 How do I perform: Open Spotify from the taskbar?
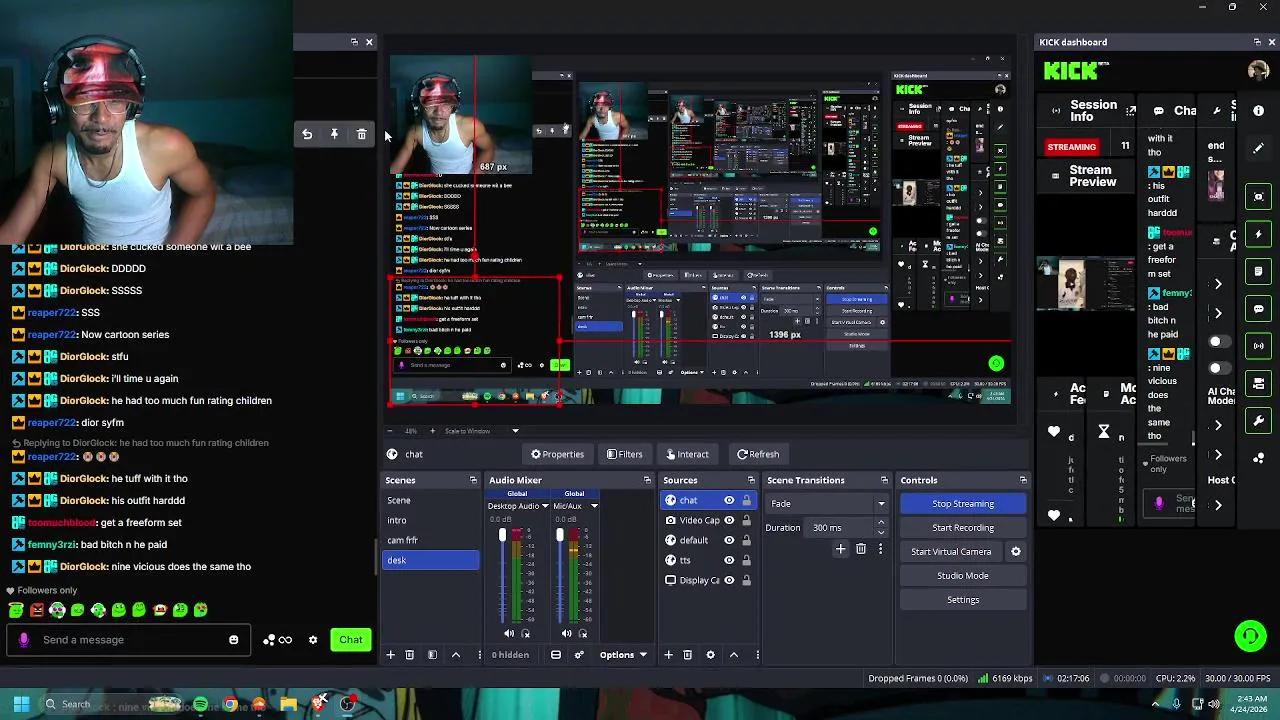coord(201,704)
